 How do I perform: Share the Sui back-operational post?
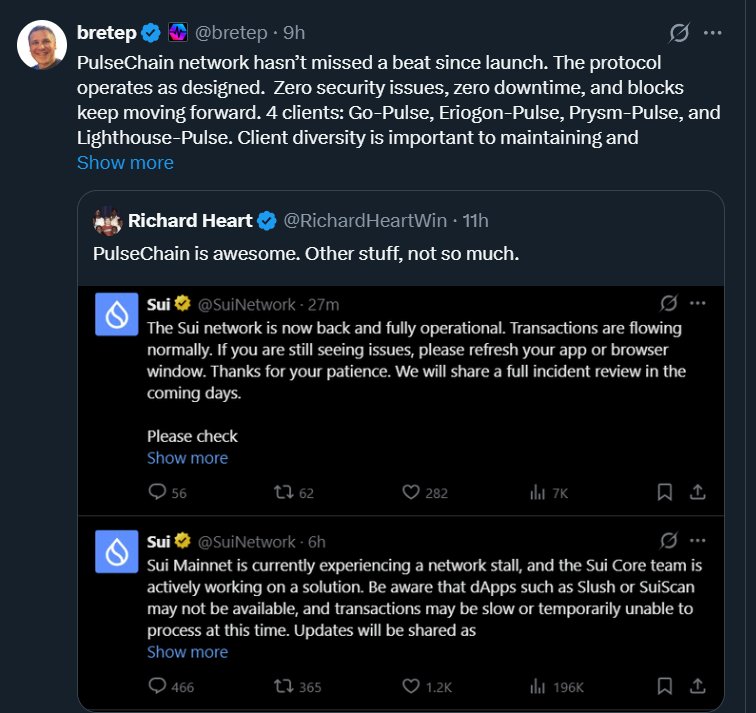(698, 492)
